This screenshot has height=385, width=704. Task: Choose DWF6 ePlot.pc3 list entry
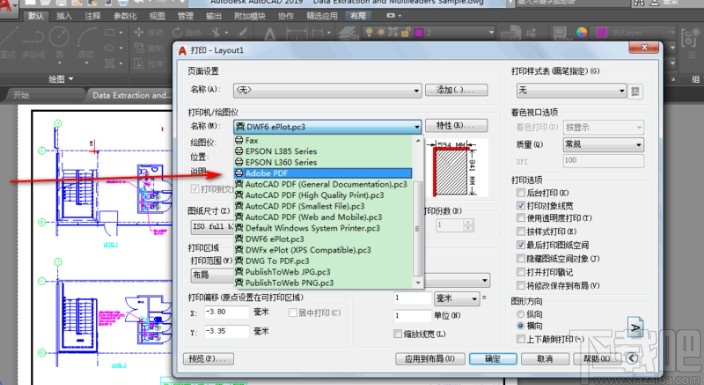(x=322, y=239)
